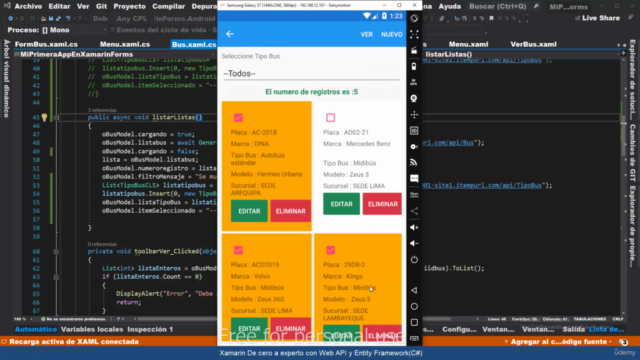Click the Live Share button
Image resolution: width=640 pixels, height=360 pixels.
click(597, 18)
